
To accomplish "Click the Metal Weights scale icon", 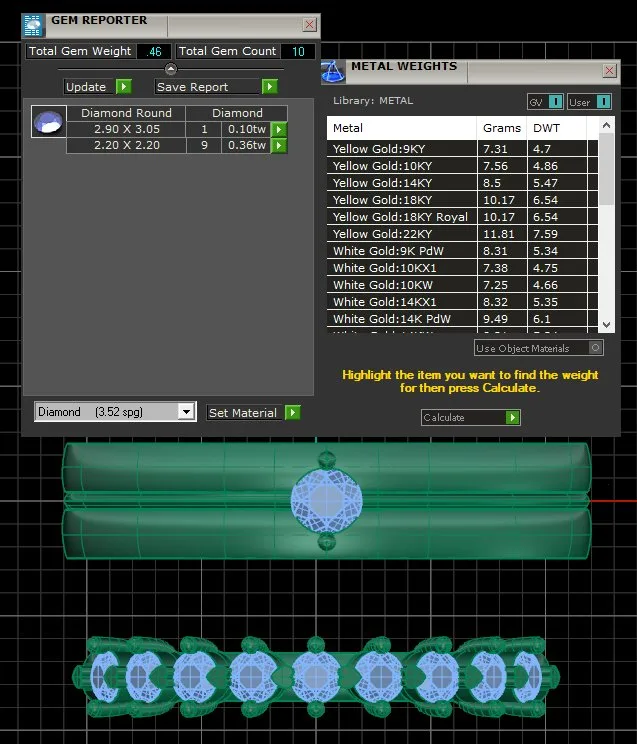I will tap(333, 72).
